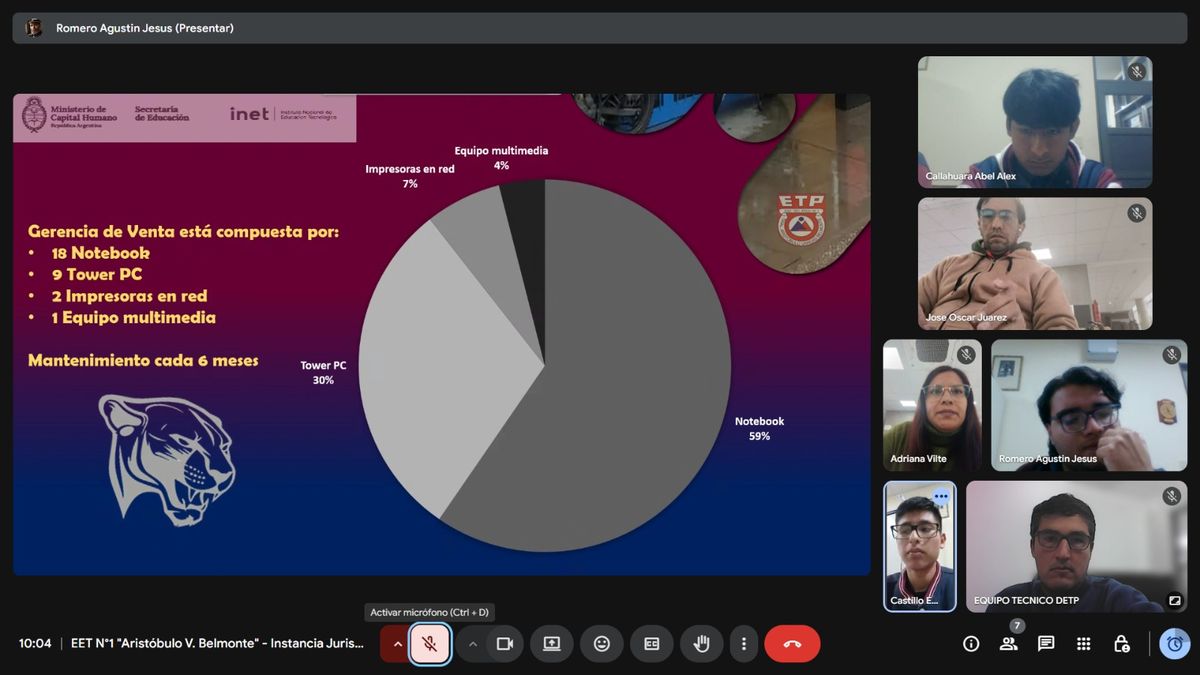Select Callahuara Abel Alex video tile

pyautogui.click(x=1035, y=122)
